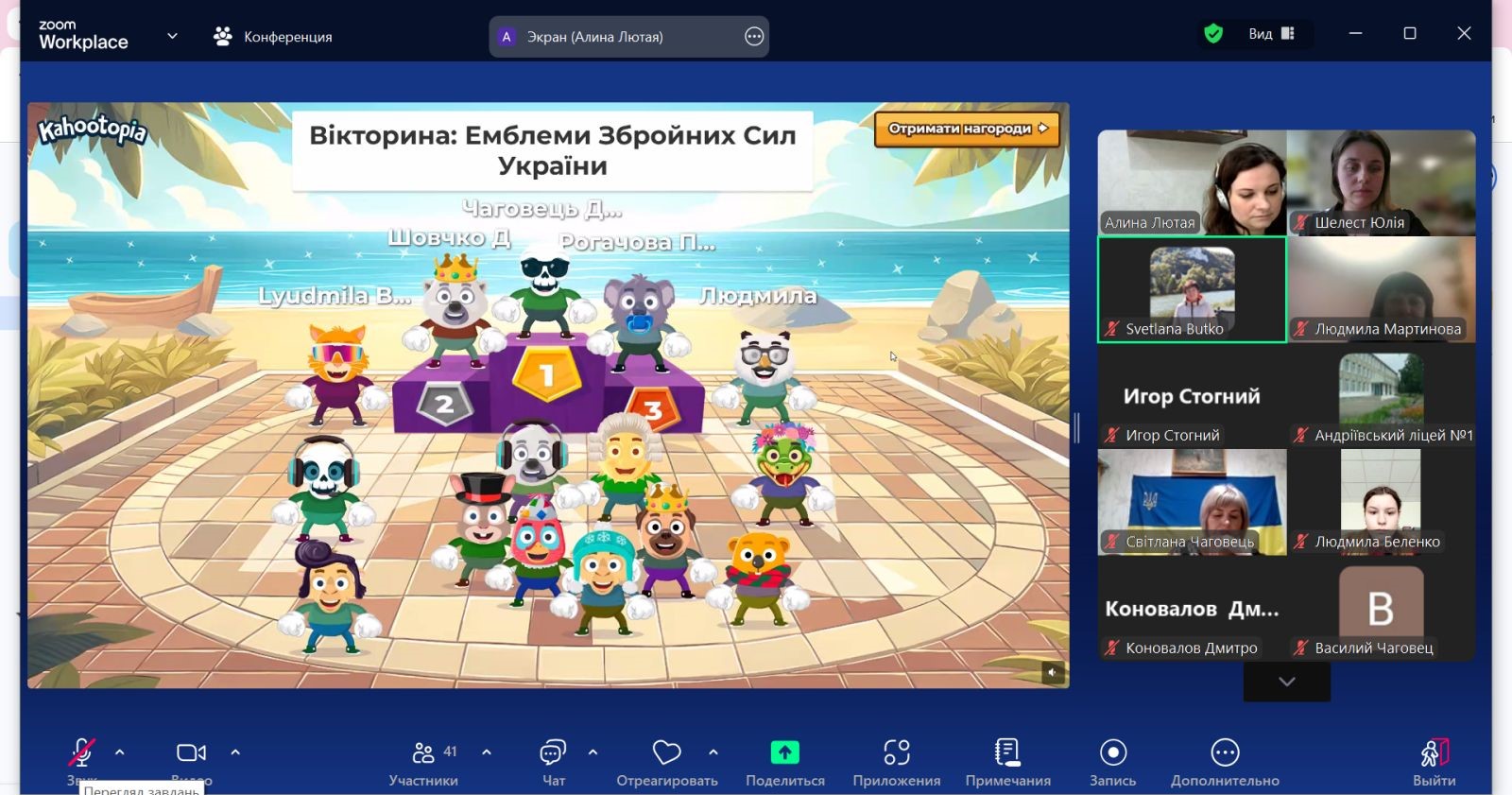The width and height of the screenshot is (1512, 795).
Task: Open the Zoom Workplace dropdown chevron
Action: point(172,36)
